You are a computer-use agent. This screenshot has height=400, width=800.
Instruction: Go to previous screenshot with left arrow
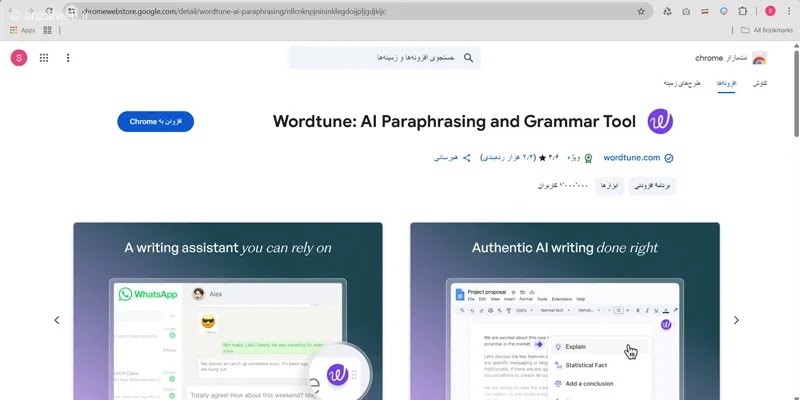[57, 320]
